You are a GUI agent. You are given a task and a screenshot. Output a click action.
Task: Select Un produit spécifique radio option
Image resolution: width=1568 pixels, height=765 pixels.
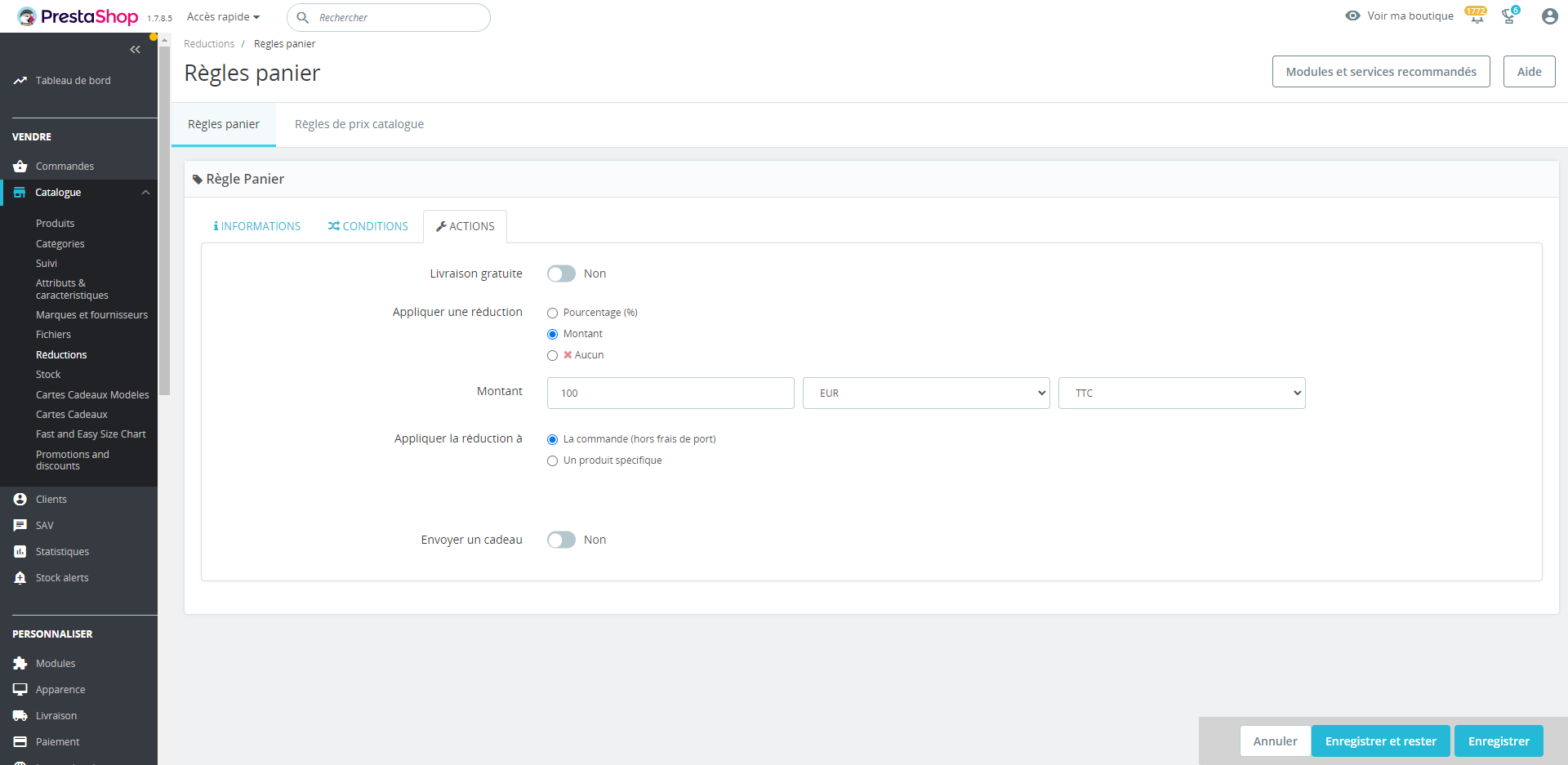coord(553,460)
